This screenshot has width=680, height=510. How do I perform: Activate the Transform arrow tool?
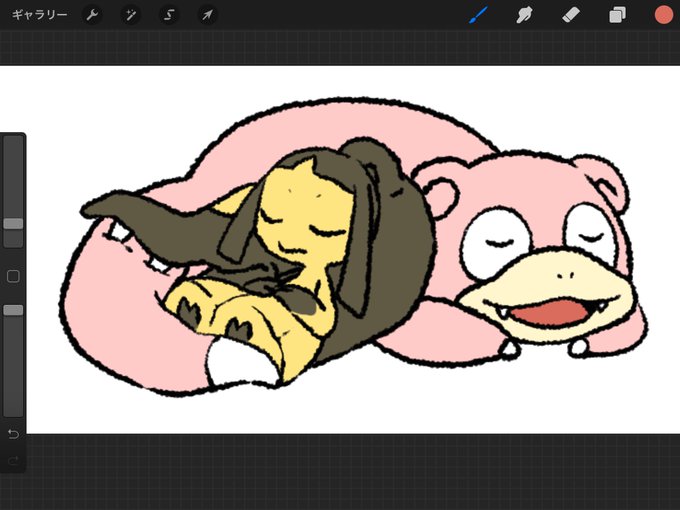click(x=207, y=15)
